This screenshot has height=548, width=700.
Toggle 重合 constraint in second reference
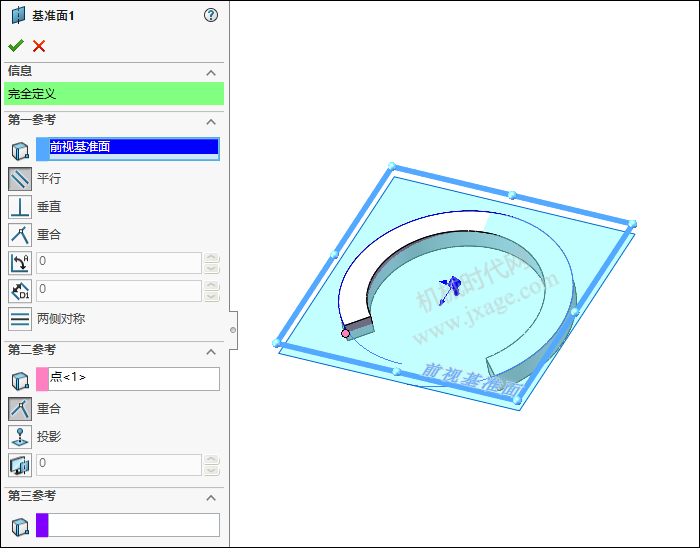[x=20, y=409]
